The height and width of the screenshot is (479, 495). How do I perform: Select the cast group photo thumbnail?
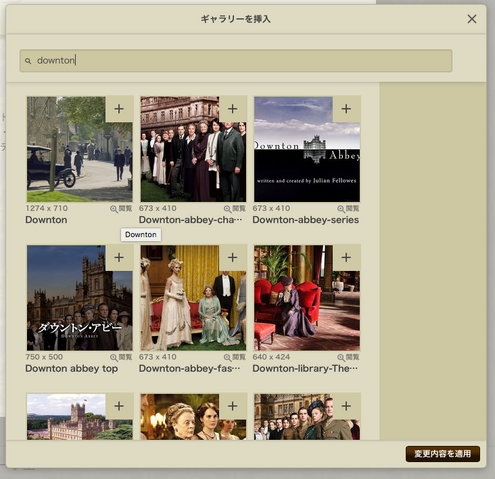point(193,149)
